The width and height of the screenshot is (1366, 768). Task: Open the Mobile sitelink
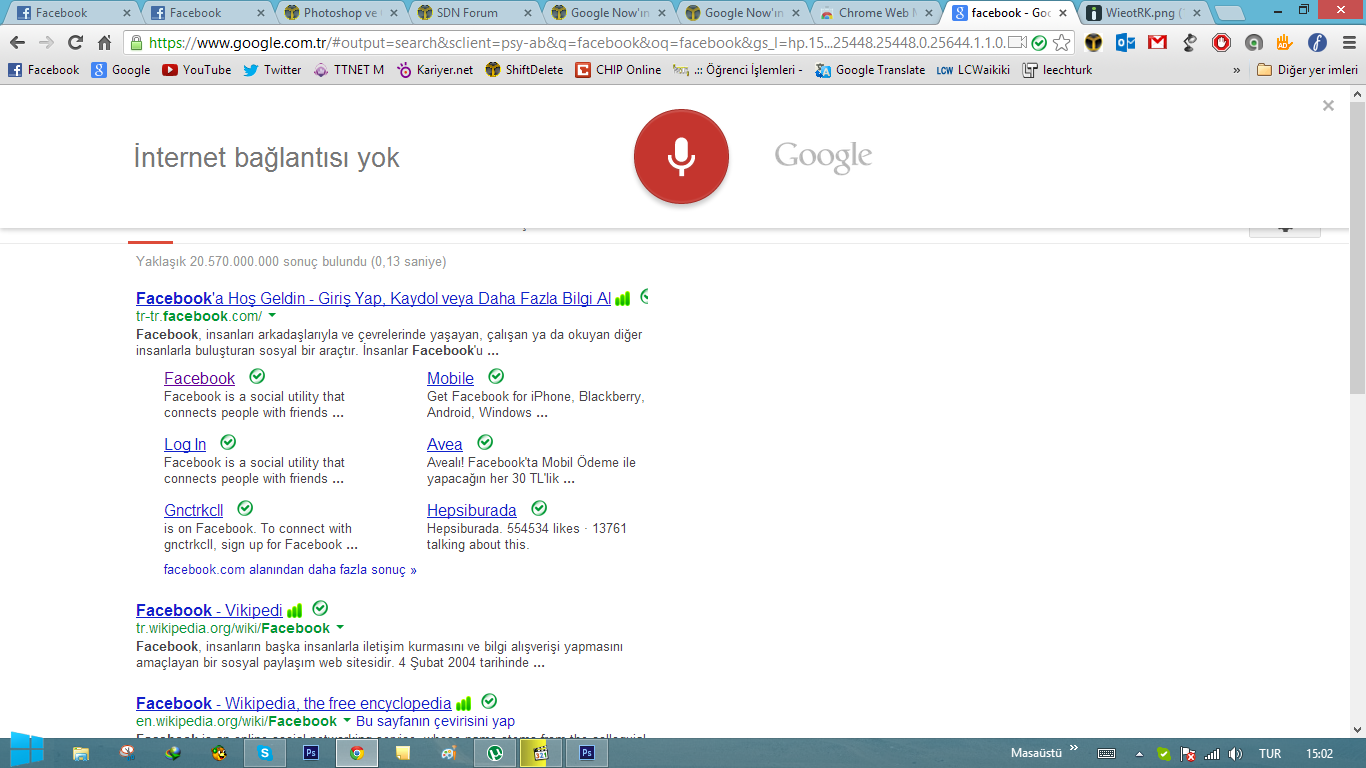(x=450, y=378)
